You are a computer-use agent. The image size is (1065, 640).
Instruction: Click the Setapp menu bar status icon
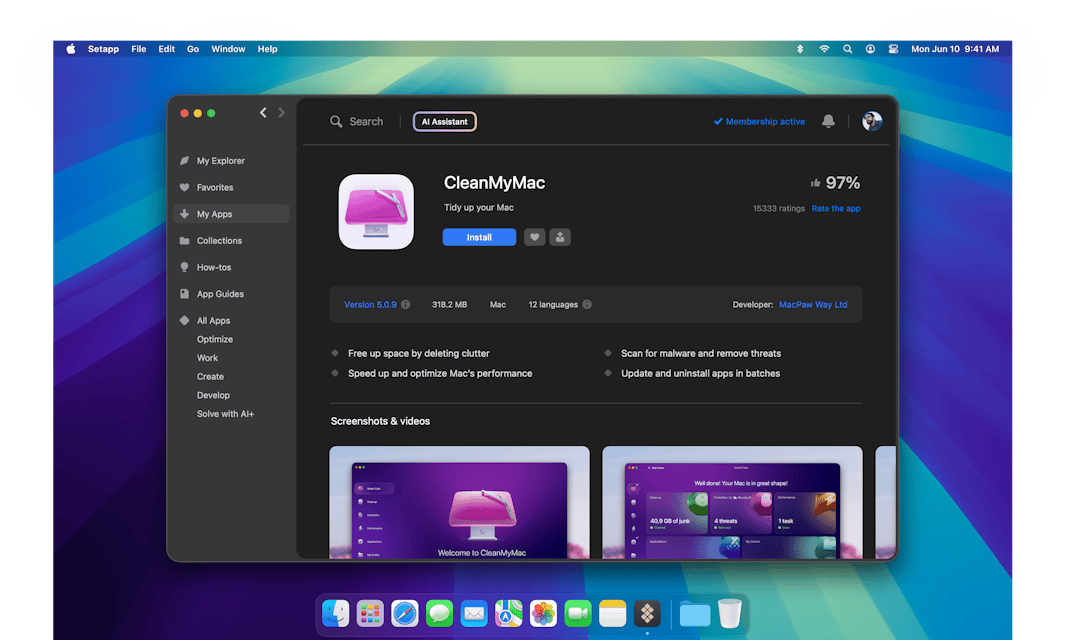[800, 49]
